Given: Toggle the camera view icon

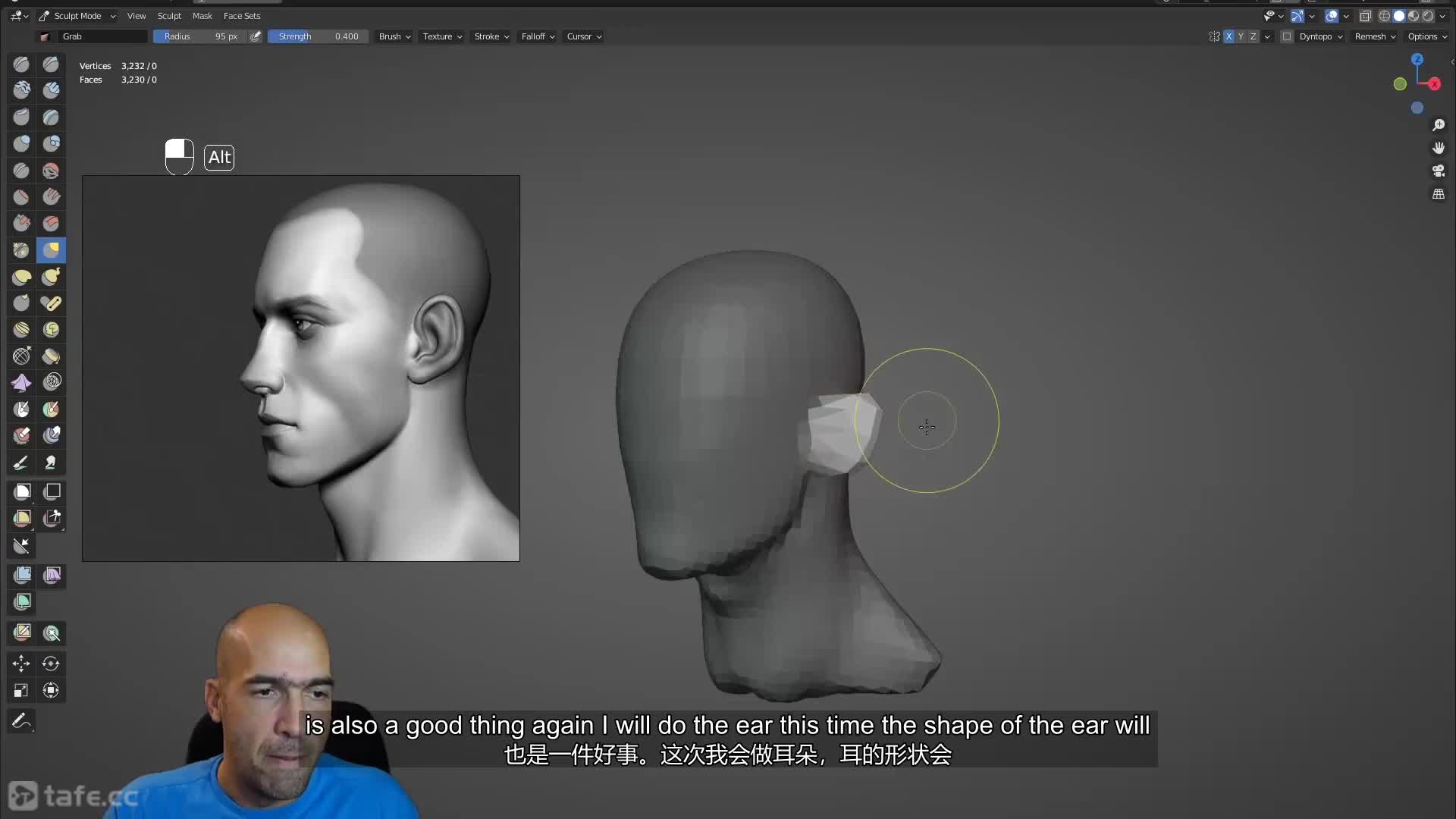Looking at the screenshot, I should pos(1439,171).
